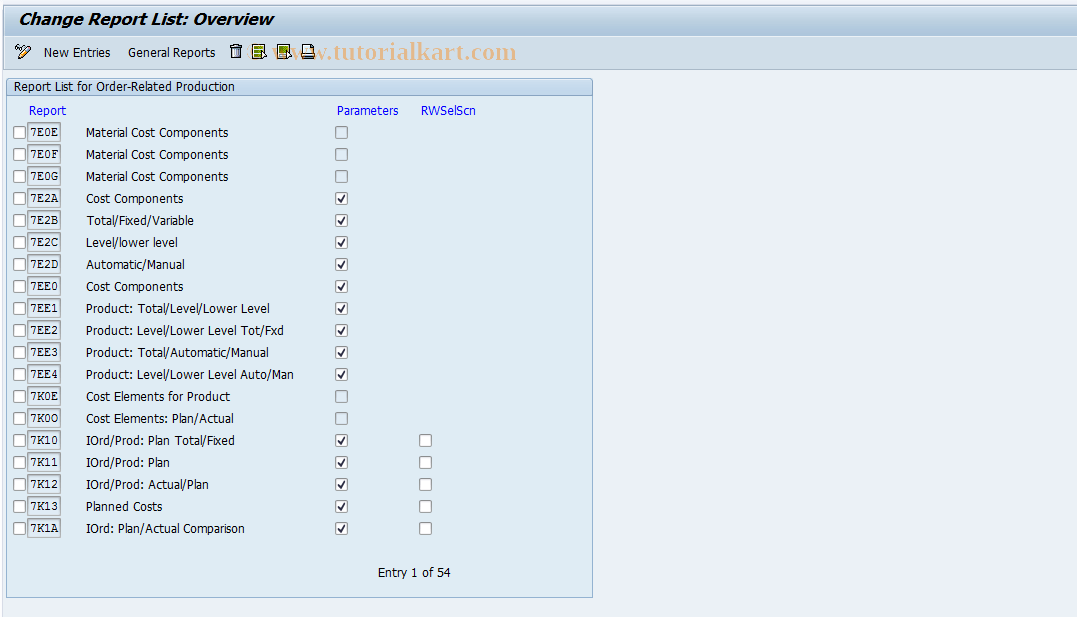Open General Reports
Viewport: 1077px width, 617px height.
coord(172,53)
